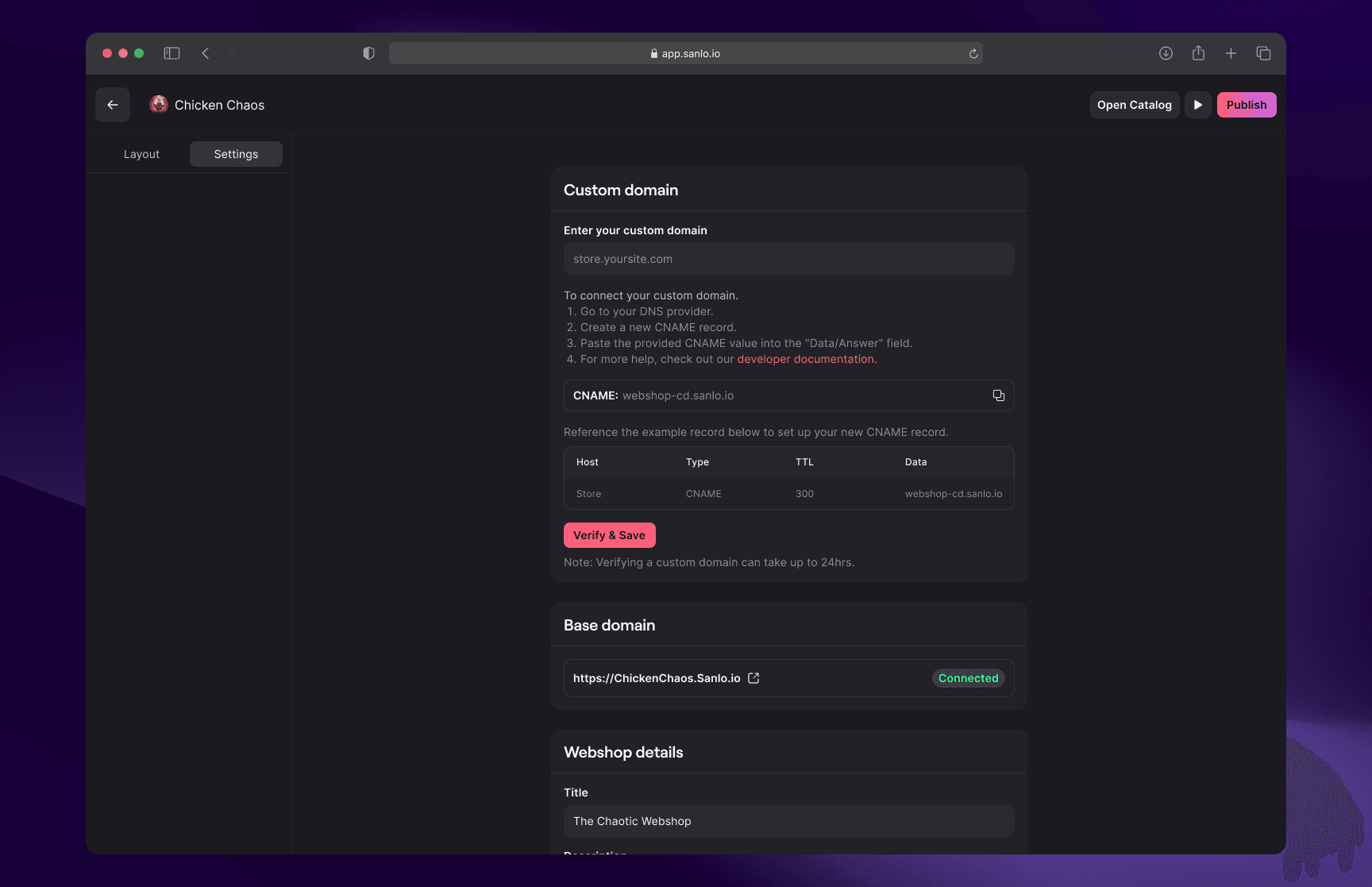Show tab overview icon
The image size is (1372, 887).
[x=1263, y=53]
